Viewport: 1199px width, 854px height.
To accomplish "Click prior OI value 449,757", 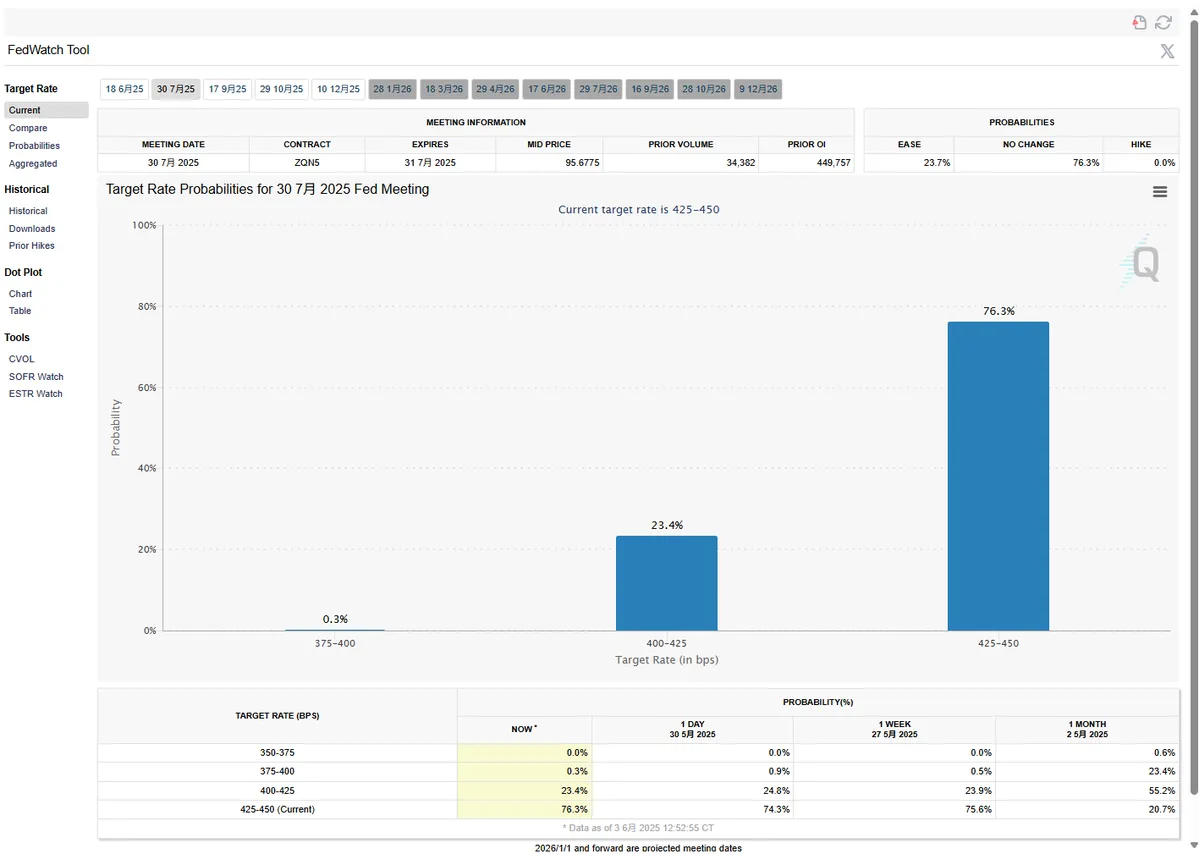I will click(833, 163).
